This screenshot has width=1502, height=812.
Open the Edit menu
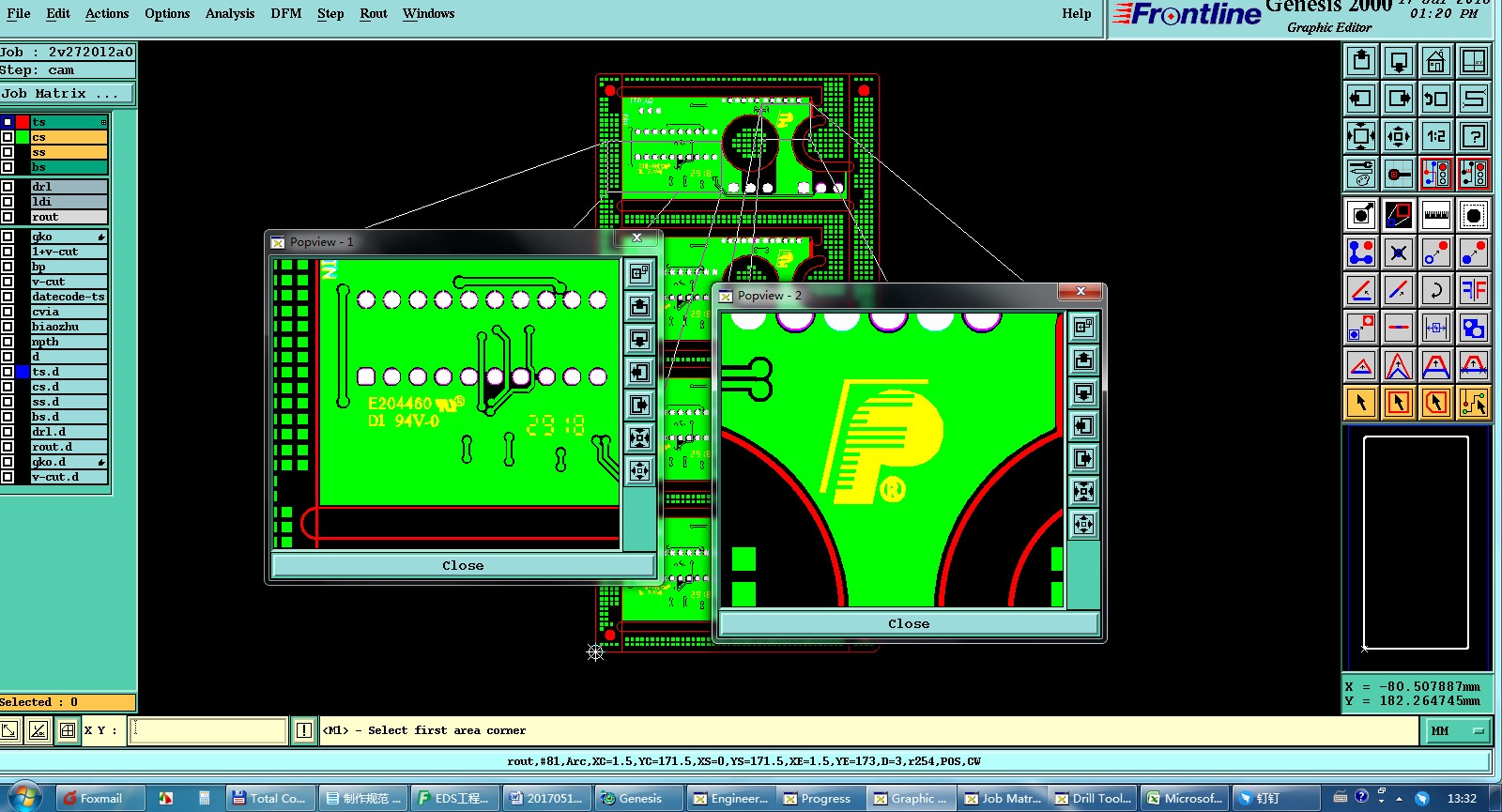pos(58,13)
